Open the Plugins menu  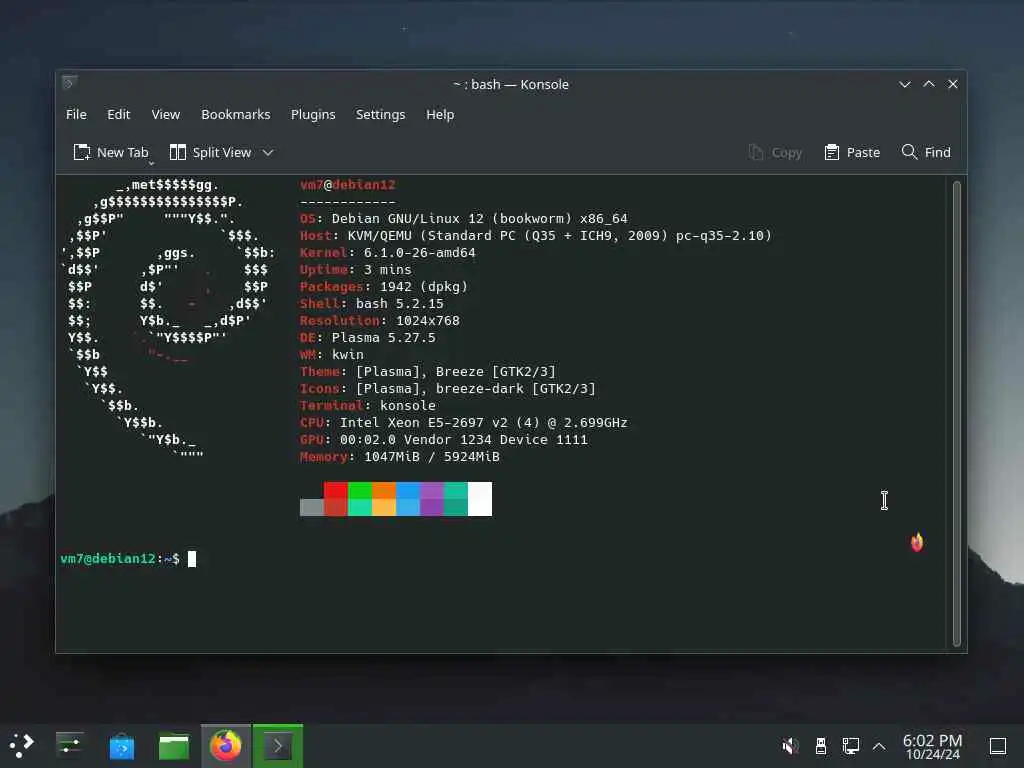pos(313,114)
